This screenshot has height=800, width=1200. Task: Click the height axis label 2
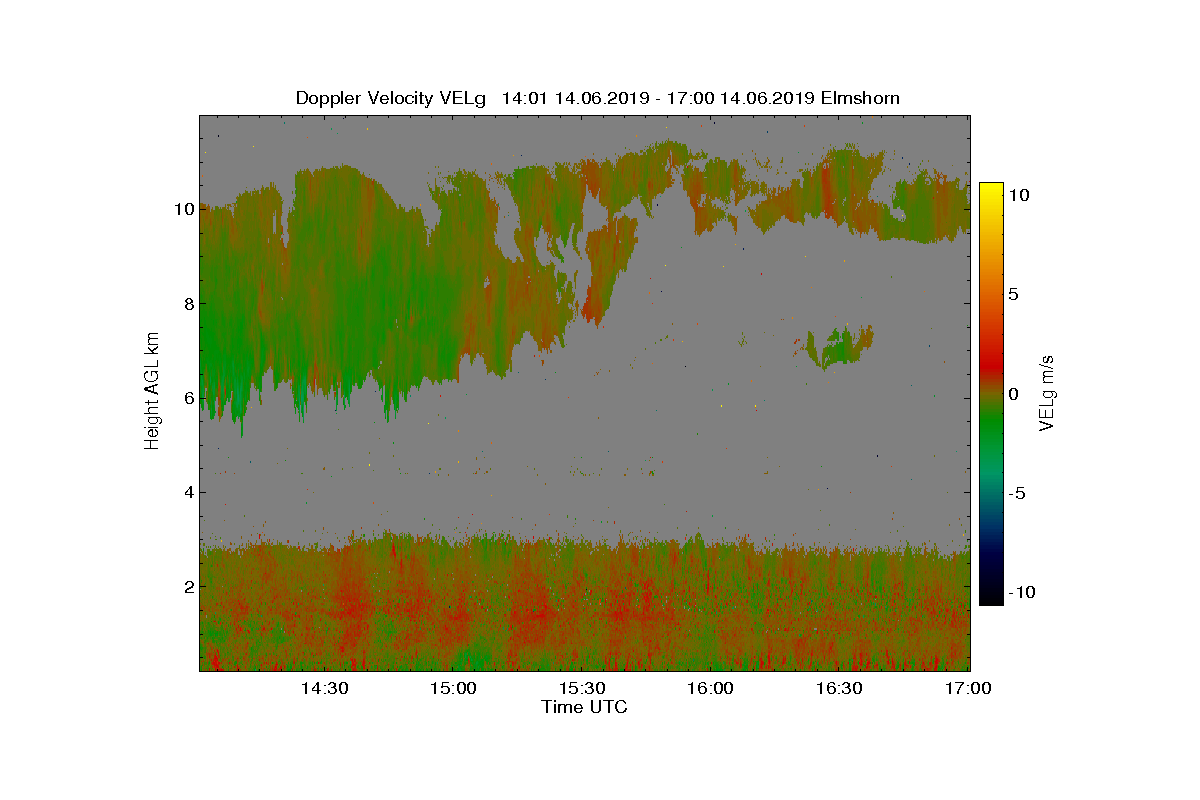187,586
